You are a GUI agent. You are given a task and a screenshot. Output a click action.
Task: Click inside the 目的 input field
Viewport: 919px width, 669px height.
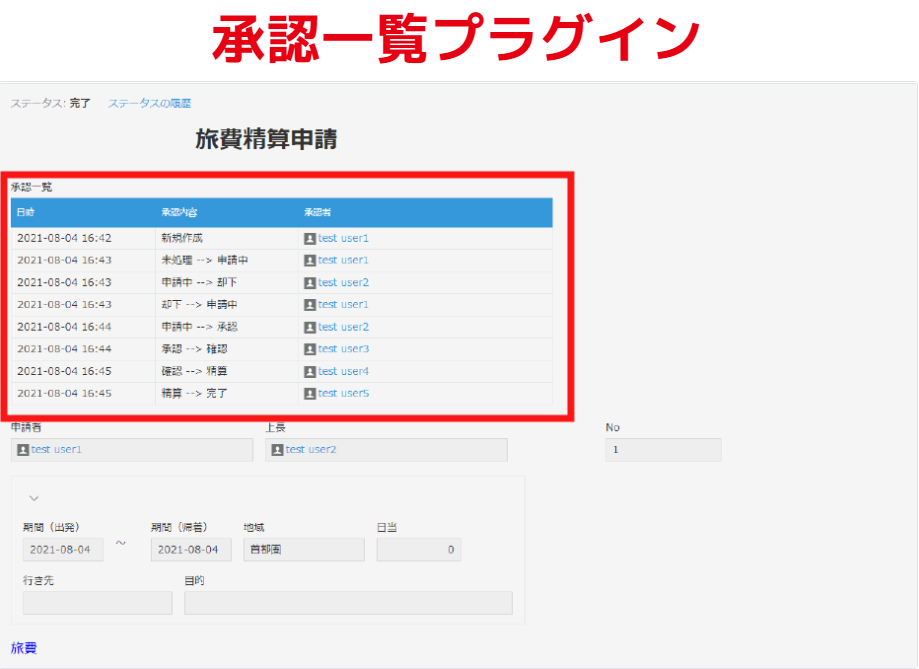345,602
